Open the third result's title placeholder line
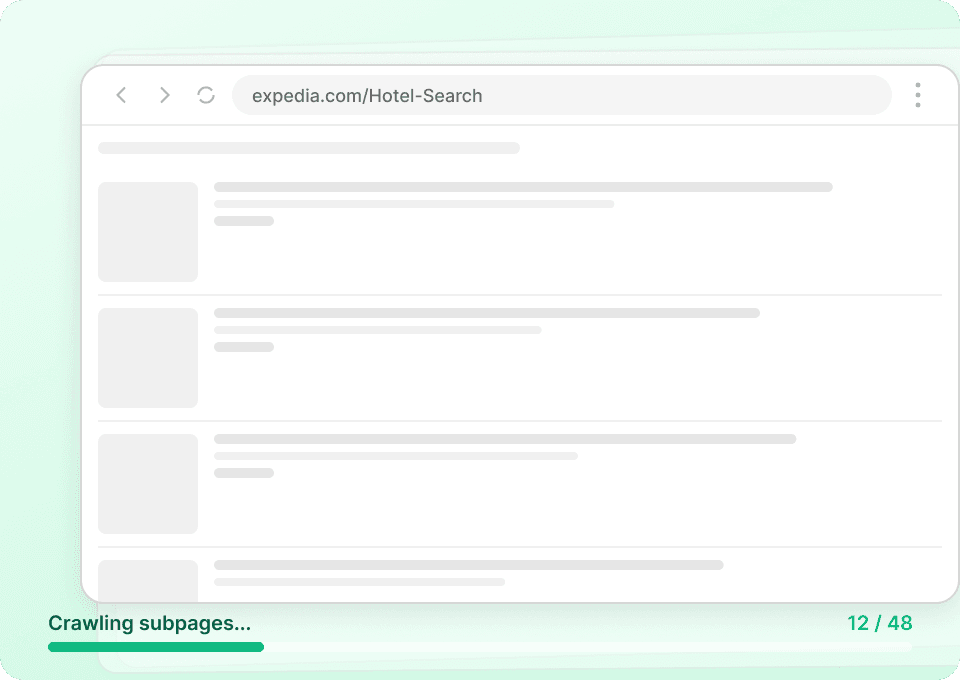Viewport: 960px width, 680px height. coord(505,439)
